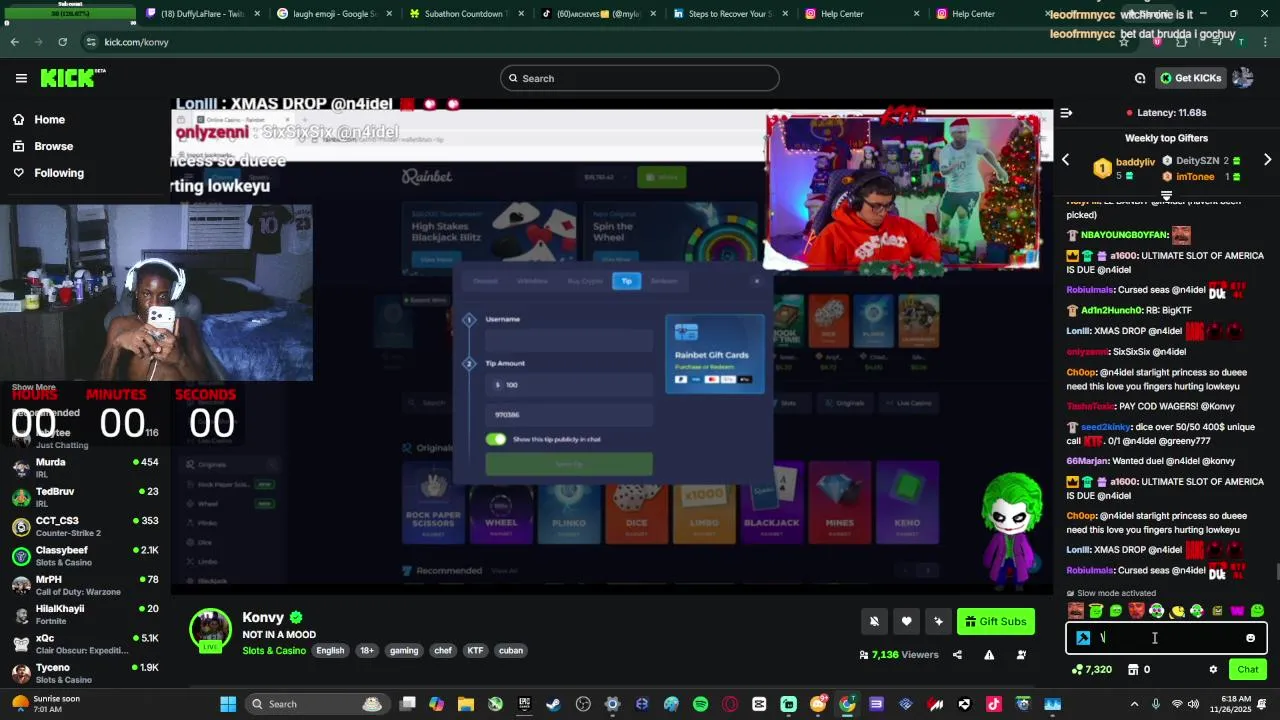
Task: Click the sparkle subscribe icon
Action: [938, 621]
